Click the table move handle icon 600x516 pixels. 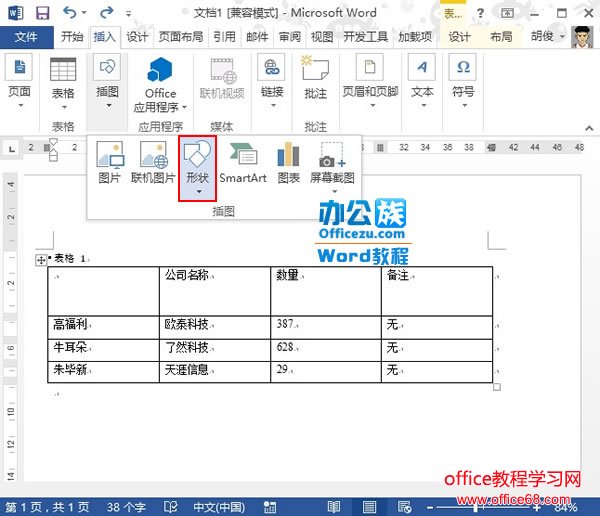pos(41,260)
